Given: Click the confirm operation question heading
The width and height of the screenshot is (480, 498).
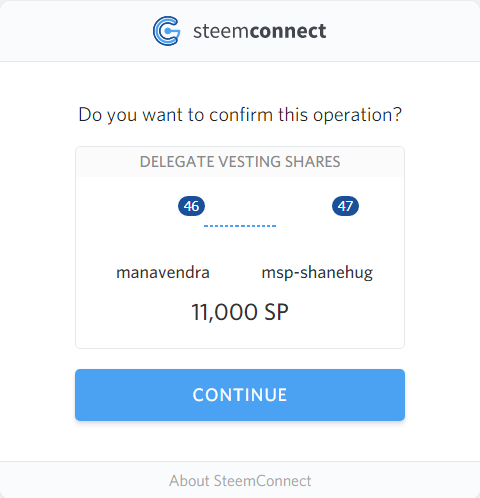Looking at the screenshot, I should (240, 115).
